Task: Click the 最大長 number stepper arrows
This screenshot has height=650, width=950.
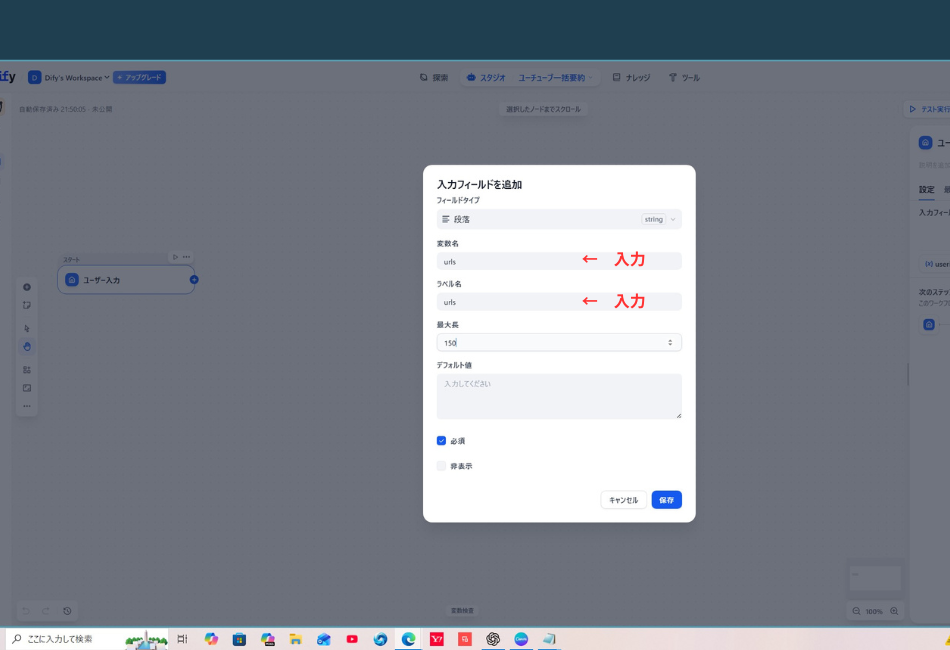Action: [x=670, y=343]
